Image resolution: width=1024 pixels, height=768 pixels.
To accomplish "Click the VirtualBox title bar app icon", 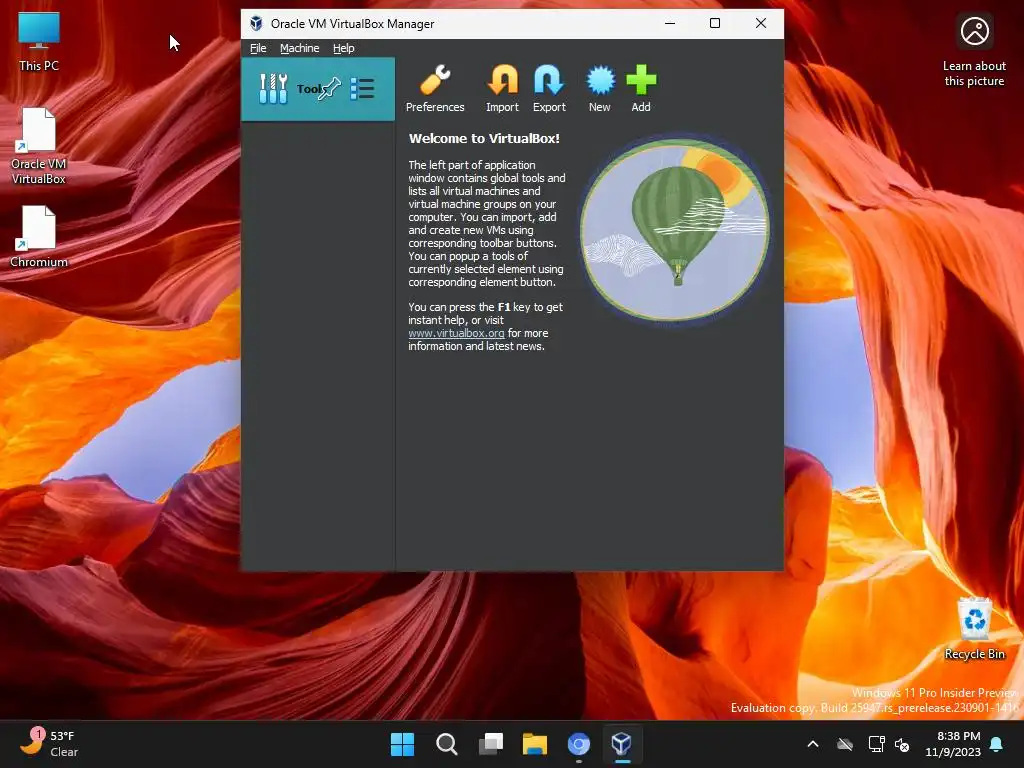I will coord(256,24).
